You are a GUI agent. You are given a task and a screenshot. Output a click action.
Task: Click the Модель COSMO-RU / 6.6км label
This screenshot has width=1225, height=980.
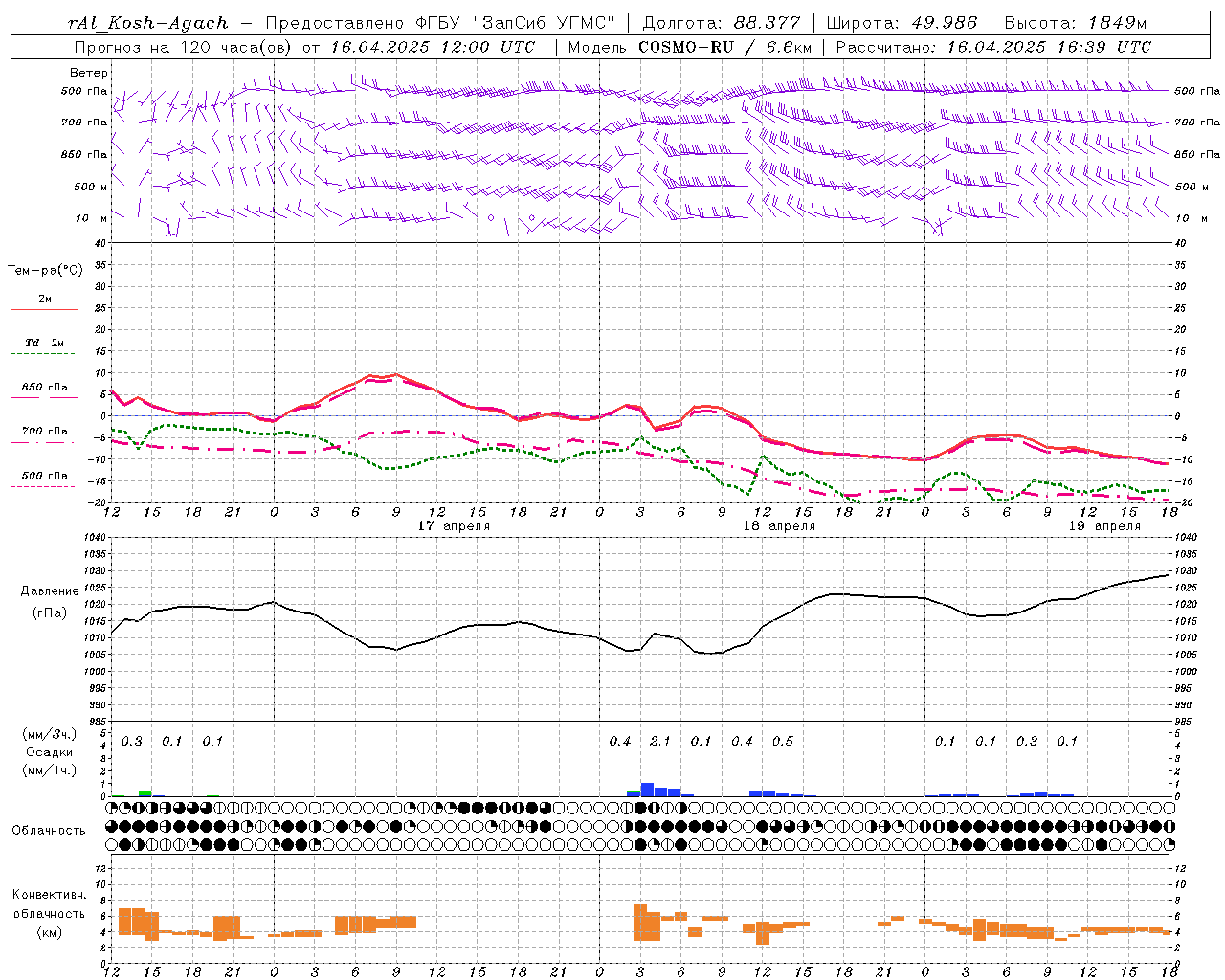point(690,47)
